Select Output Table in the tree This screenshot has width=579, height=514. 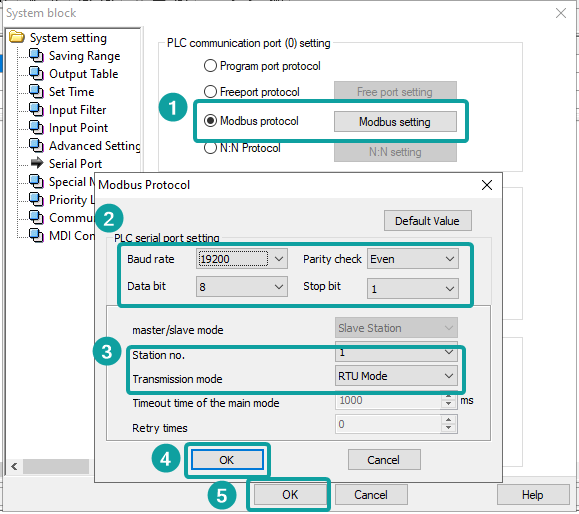pos(83,74)
